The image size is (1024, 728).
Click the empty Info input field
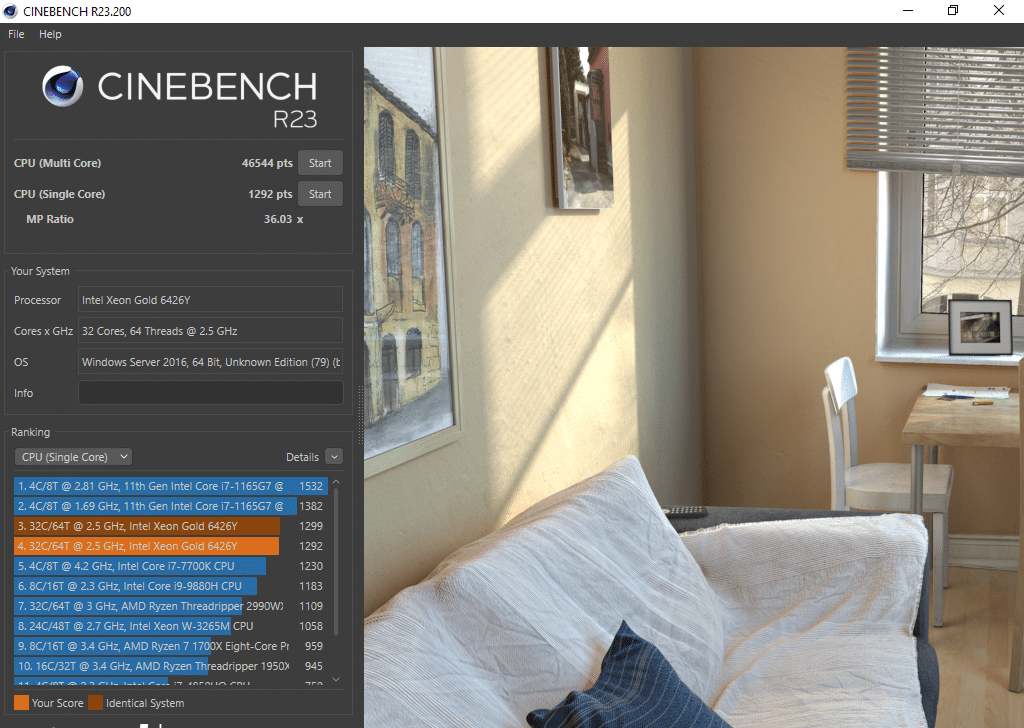coord(210,393)
